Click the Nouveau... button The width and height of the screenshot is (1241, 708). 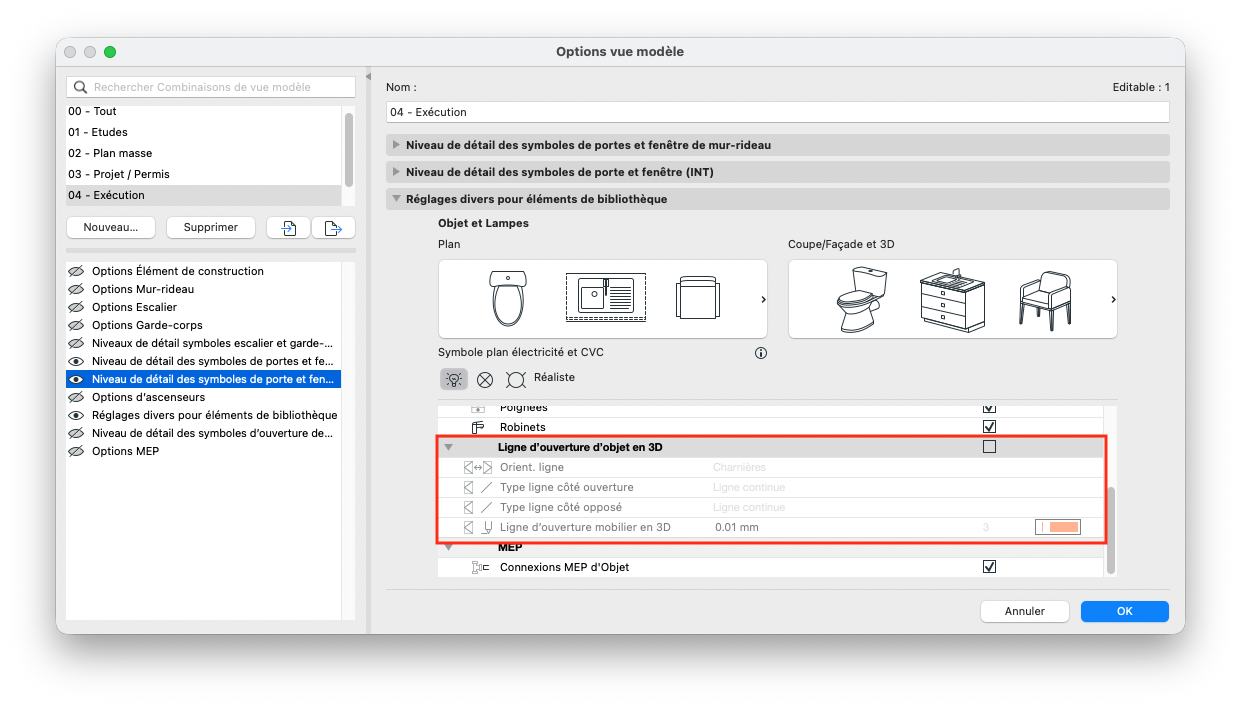111,227
